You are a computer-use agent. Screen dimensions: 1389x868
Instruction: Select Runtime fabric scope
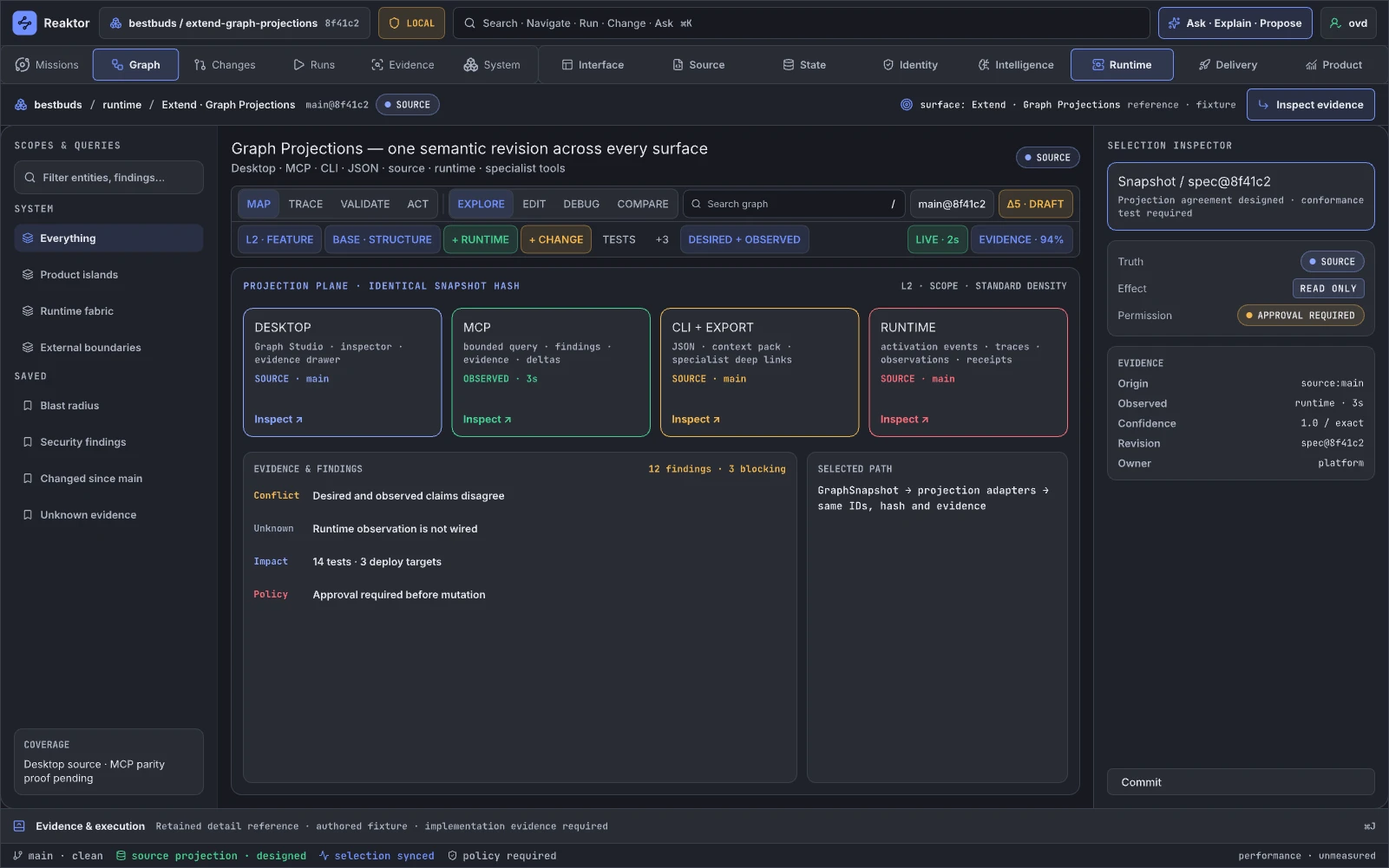(x=108, y=311)
